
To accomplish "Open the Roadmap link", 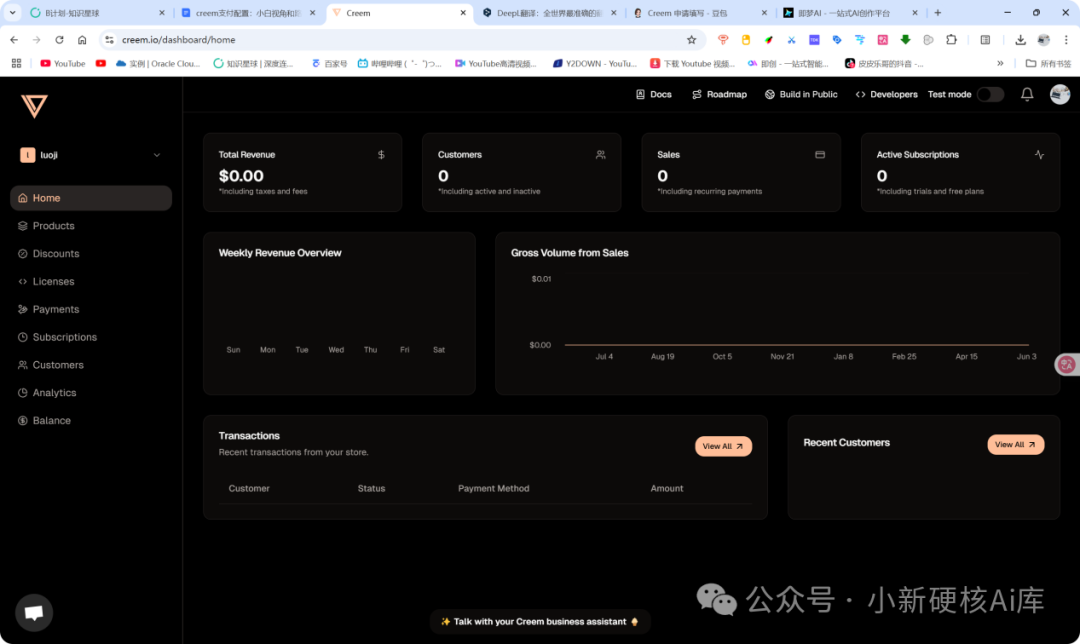I will [x=719, y=94].
